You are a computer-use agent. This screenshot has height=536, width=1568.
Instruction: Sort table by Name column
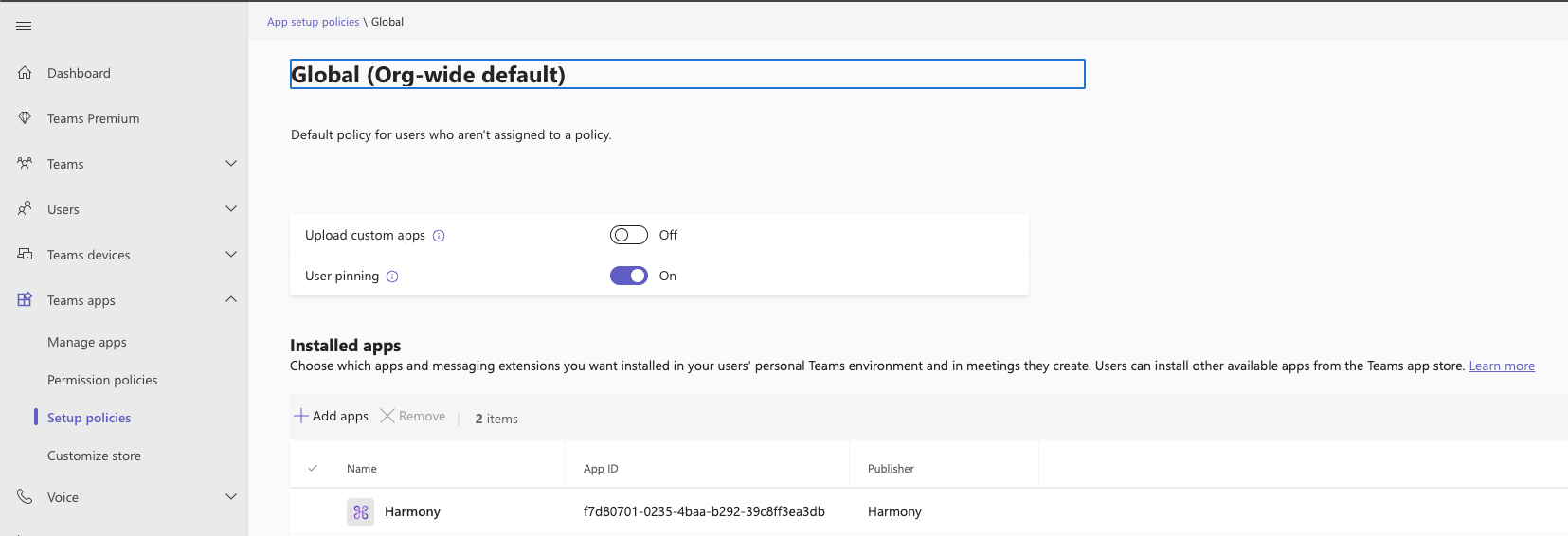pos(362,469)
